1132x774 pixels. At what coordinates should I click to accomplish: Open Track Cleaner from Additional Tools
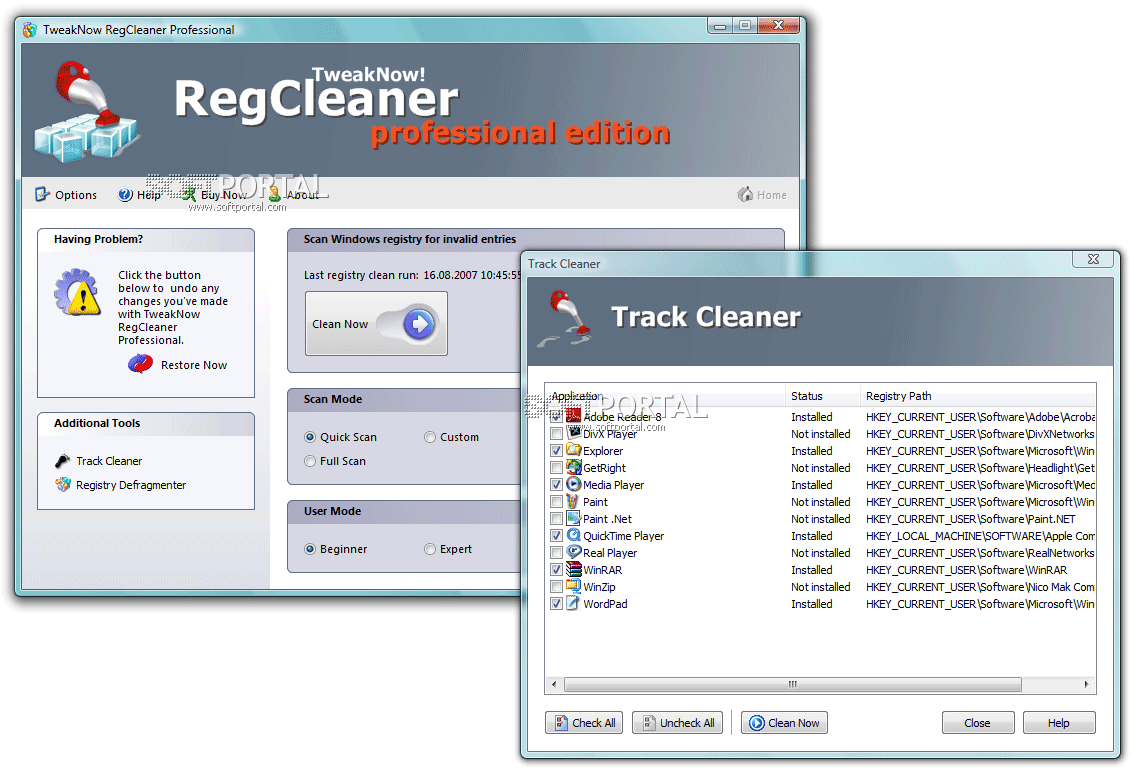coord(109,461)
